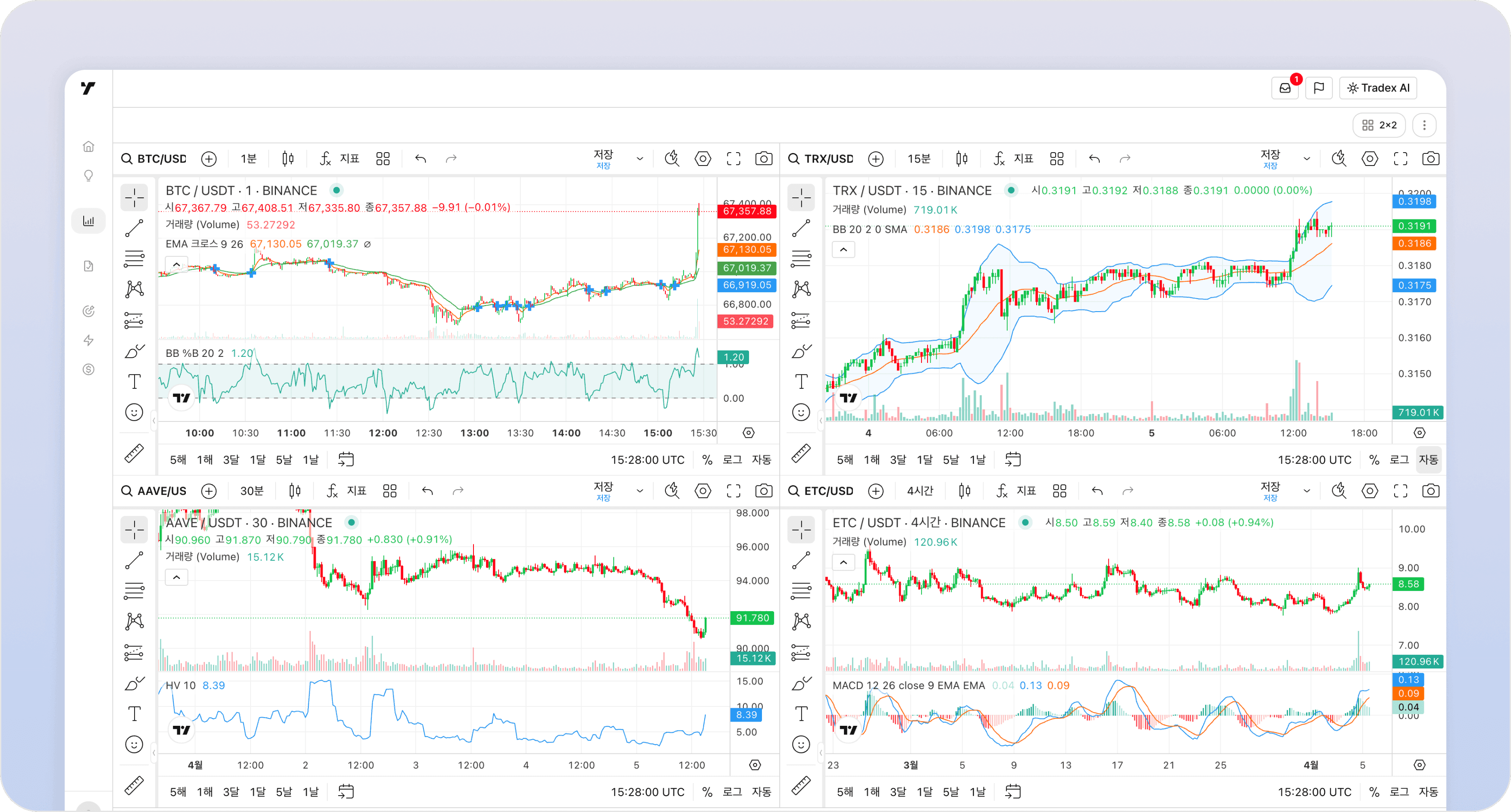Search symbol in BTC/USD chart
This screenshot has width=1511, height=812.
pos(154,159)
